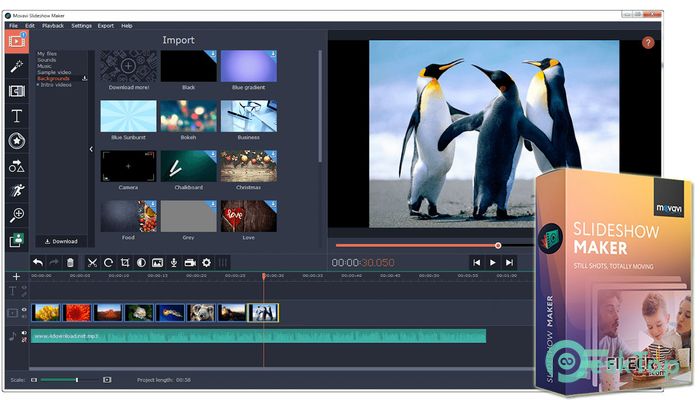Viewport: 700px width, 400px height.
Task: Open the Filters magic wand tool
Action: click(x=17, y=67)
